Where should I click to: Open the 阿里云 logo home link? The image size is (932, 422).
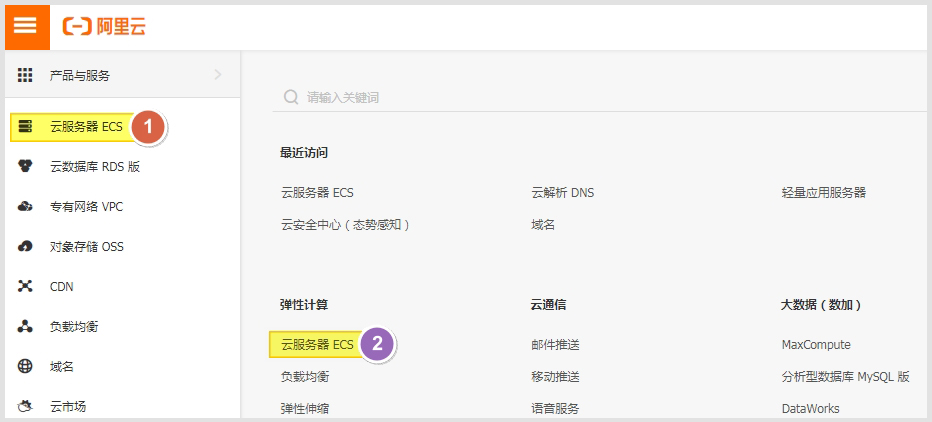[x=104, y=27]
